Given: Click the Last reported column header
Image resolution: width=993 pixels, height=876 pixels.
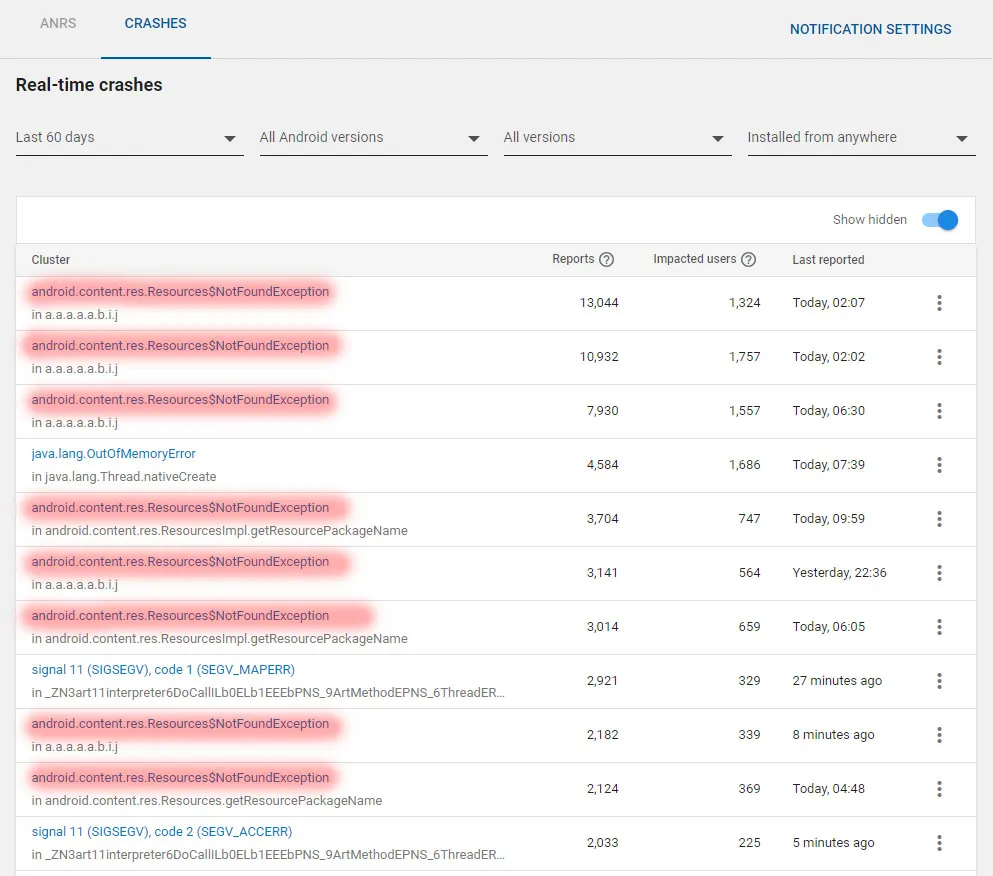Looking at the screenshot, I should (828, 260).
